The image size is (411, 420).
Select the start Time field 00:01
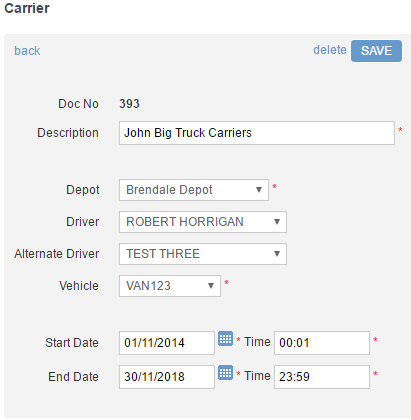pos(322,343)
